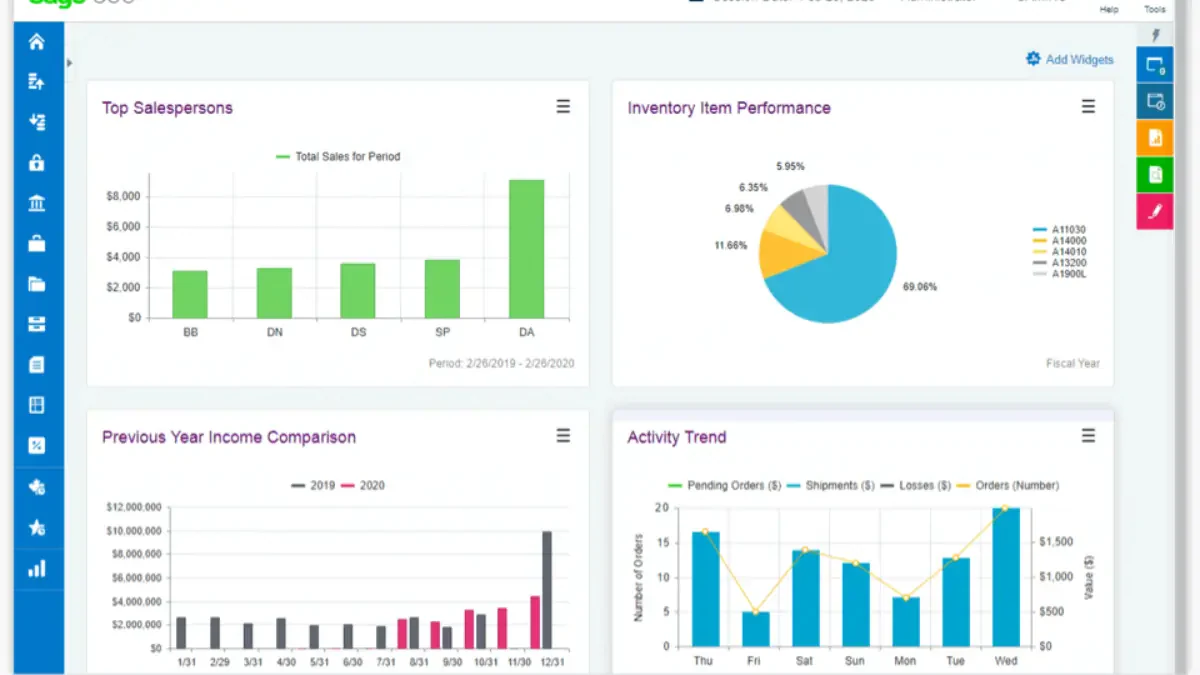Screen dimensions: 1200x675
Task: Click Previous Year Income Comparison title
Action: pos(229,437)
